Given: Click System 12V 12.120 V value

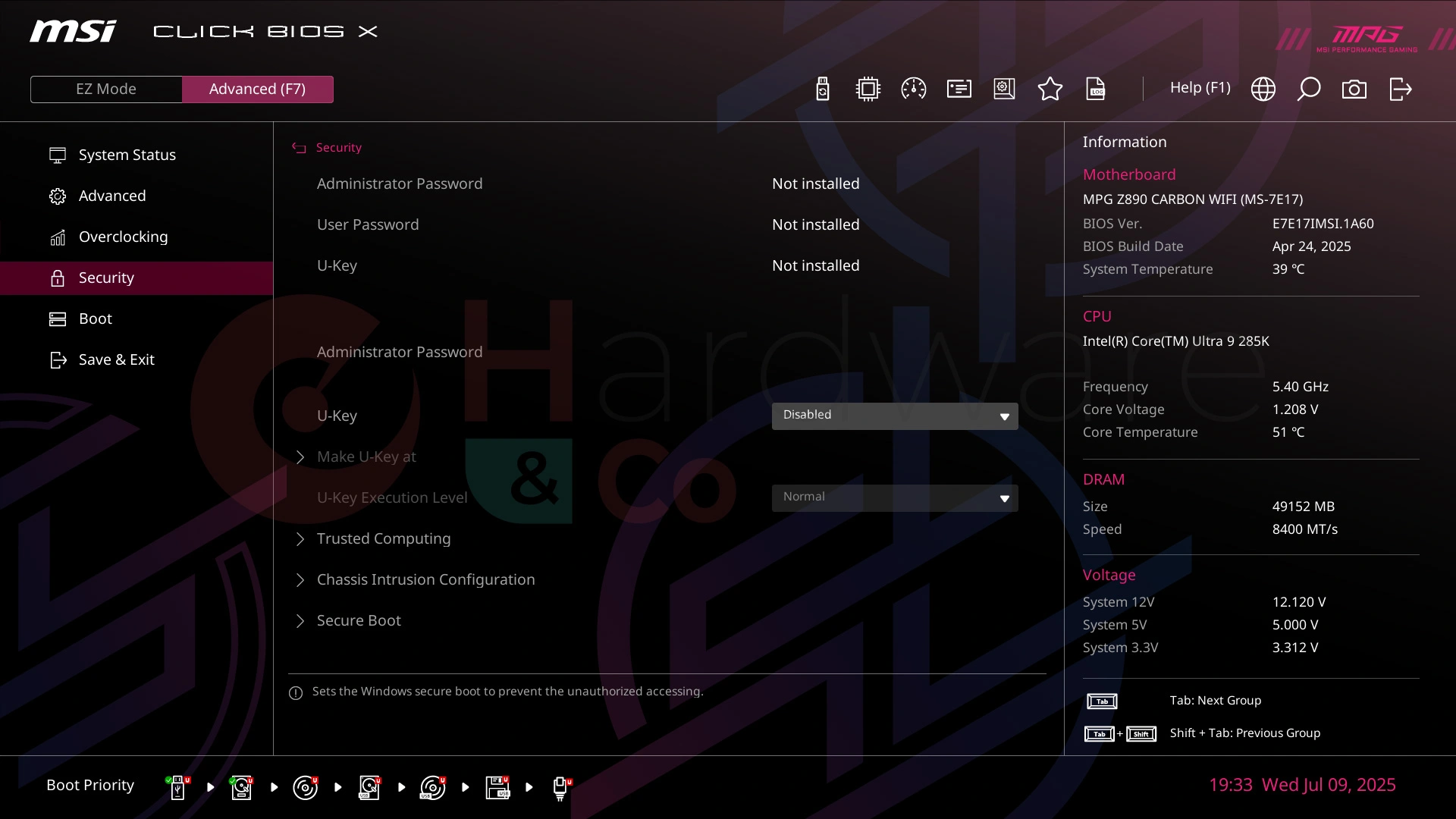Looking at the screenshot, I should tap(1299, 602).
